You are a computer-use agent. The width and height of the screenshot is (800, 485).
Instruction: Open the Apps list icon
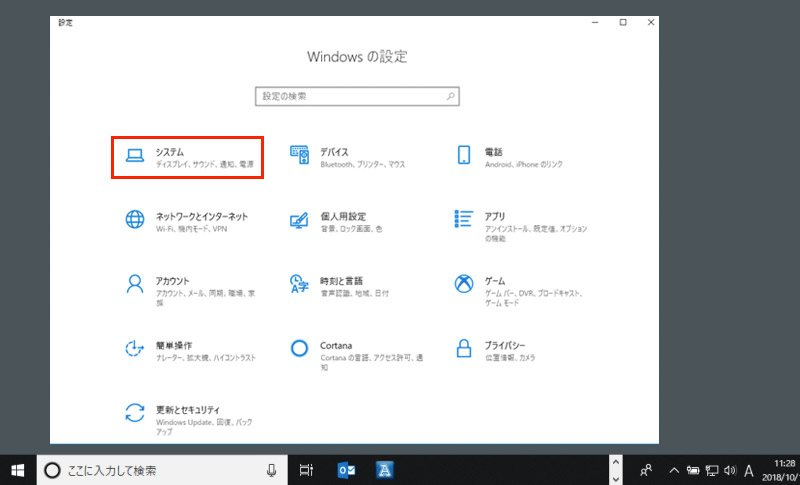(x=464, y=219)
